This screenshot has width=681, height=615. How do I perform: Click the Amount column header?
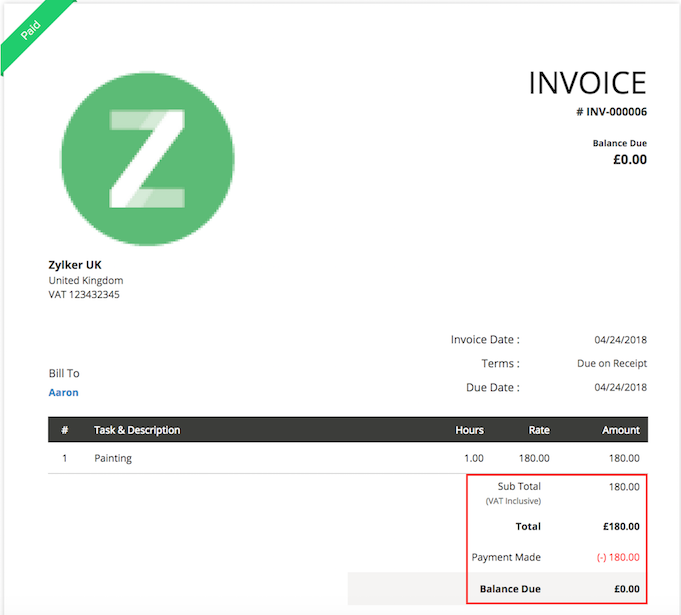[x=621, y=430]
